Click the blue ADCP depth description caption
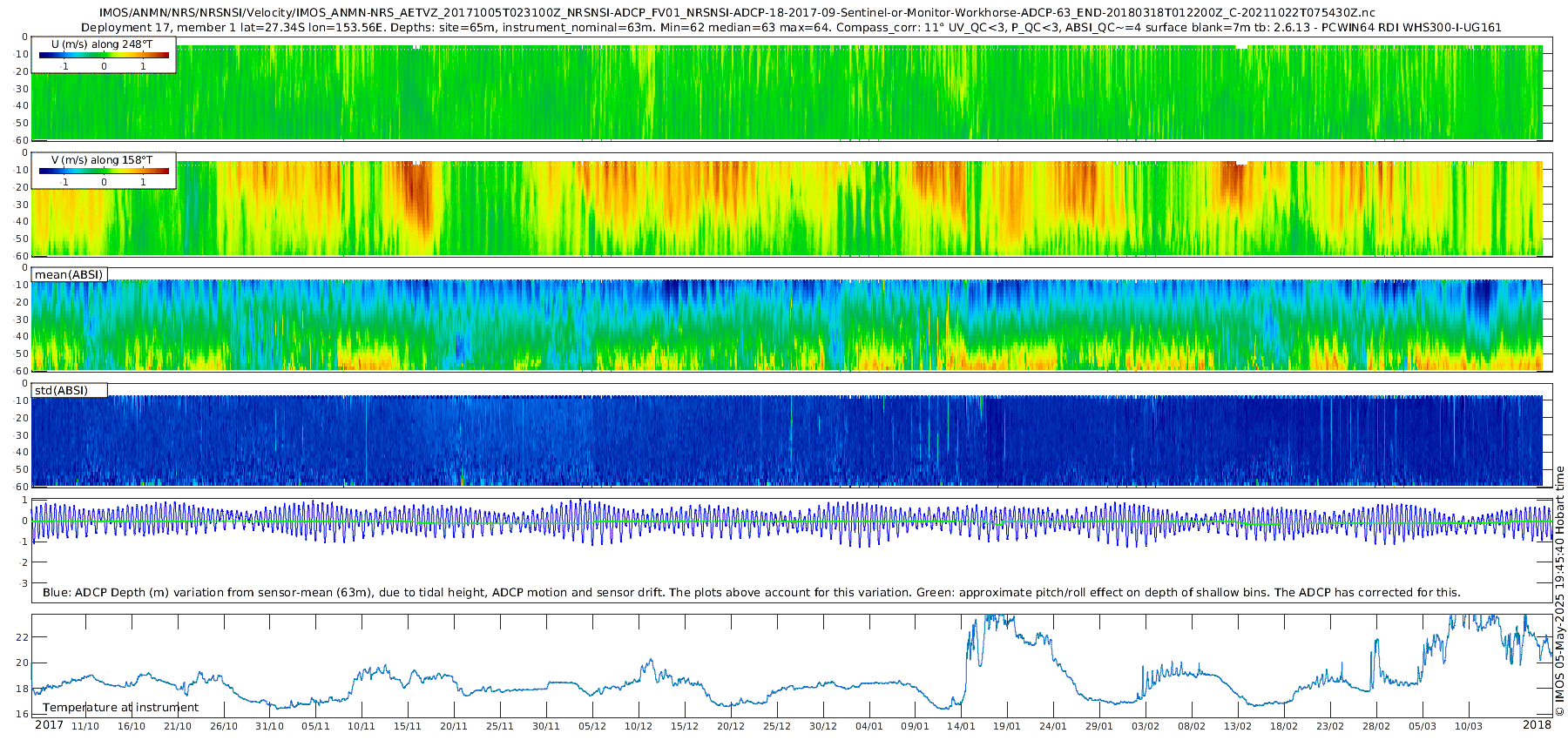 coord(752,592)
